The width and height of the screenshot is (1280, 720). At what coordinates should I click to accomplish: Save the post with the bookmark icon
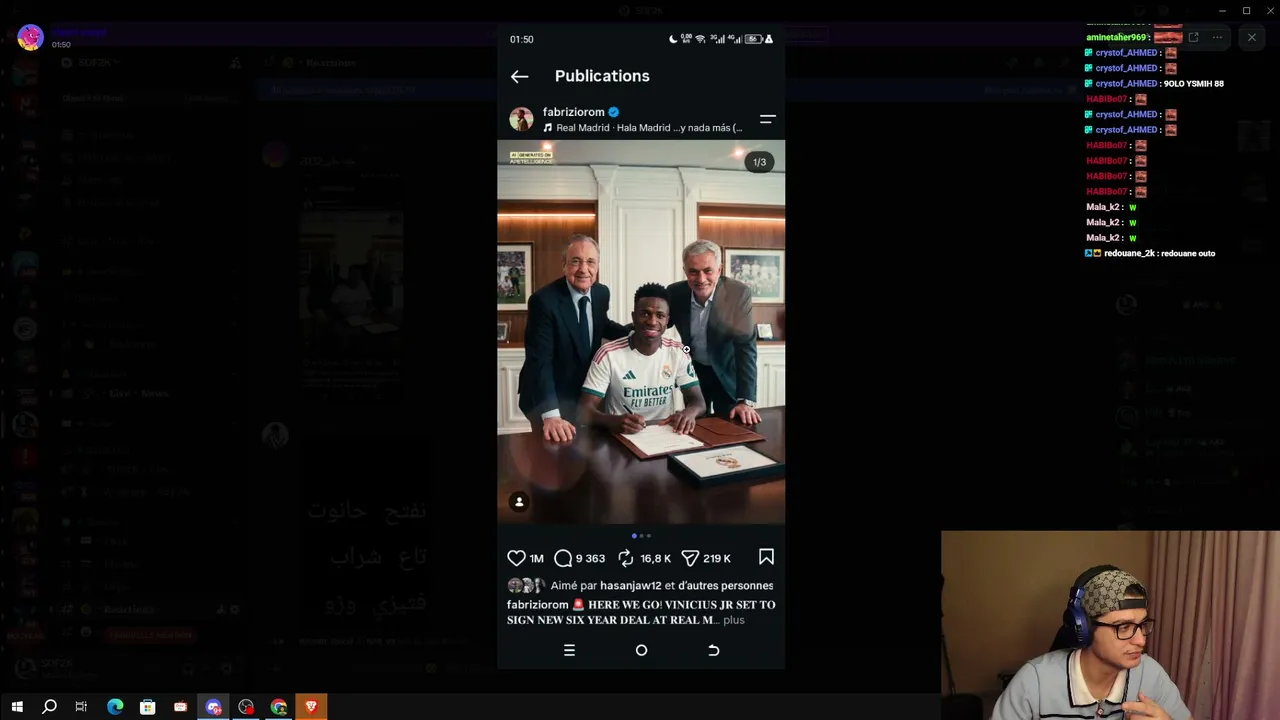tap(766, 557)
